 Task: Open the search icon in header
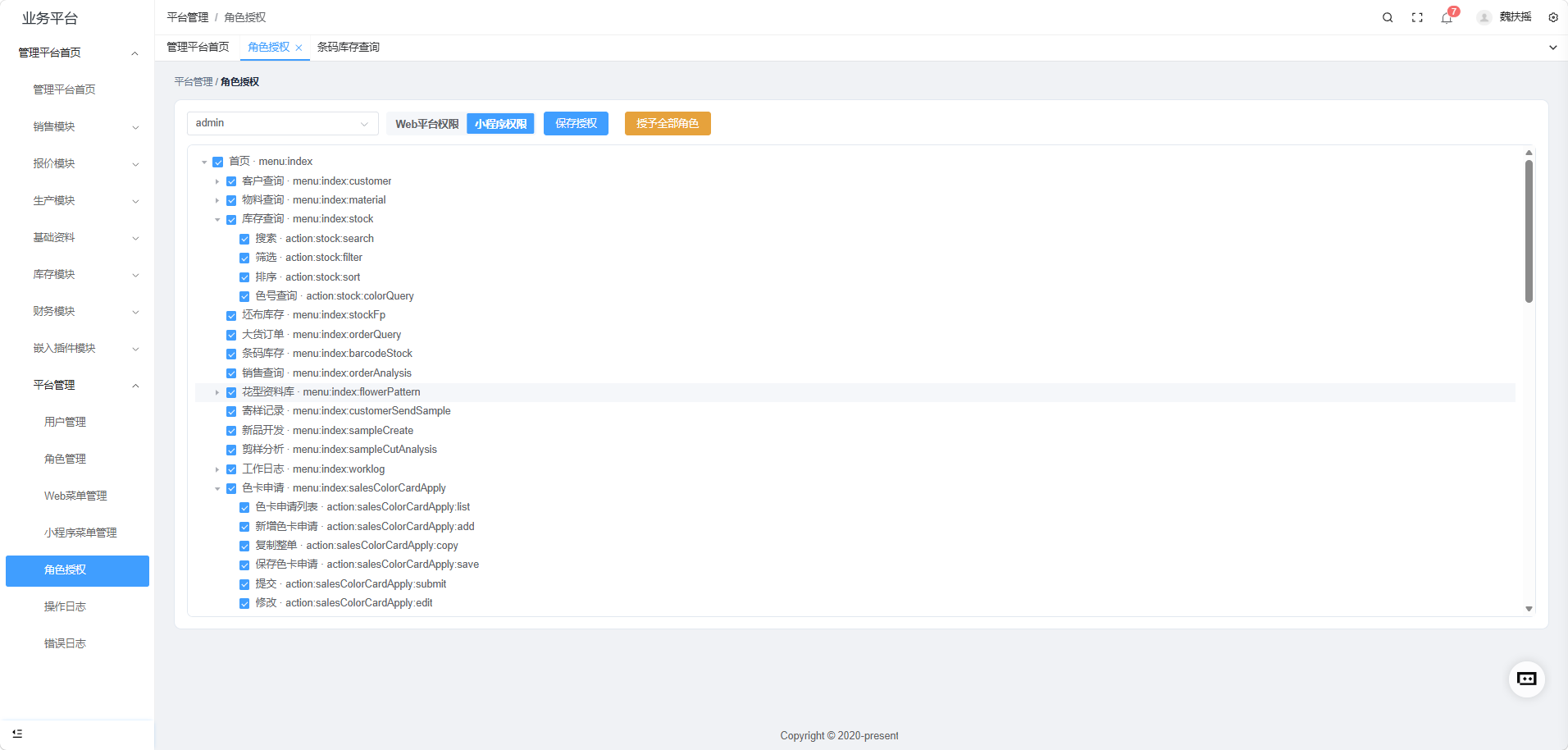tap(1388, 17)
